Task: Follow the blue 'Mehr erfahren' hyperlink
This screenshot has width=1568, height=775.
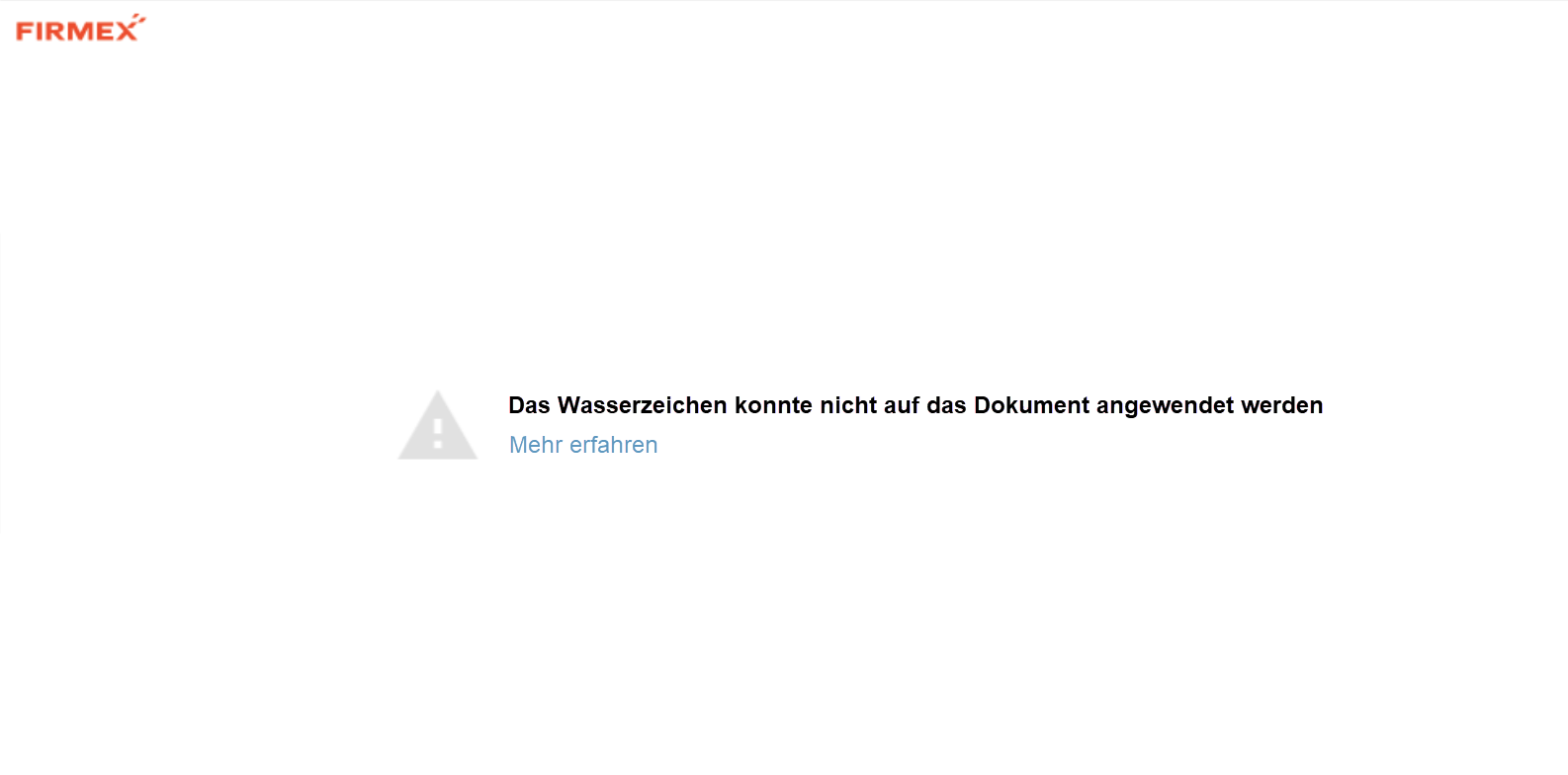Action: pos(583,445)
